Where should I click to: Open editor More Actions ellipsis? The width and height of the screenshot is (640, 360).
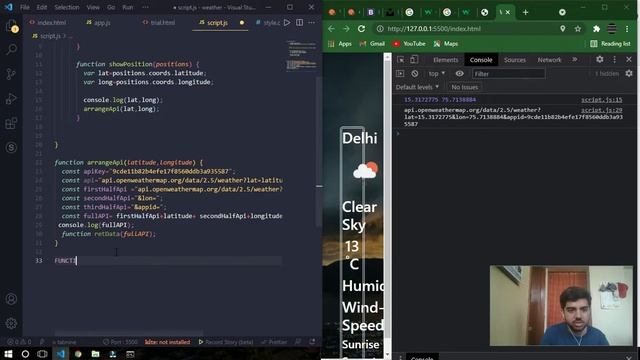(311, 22)
